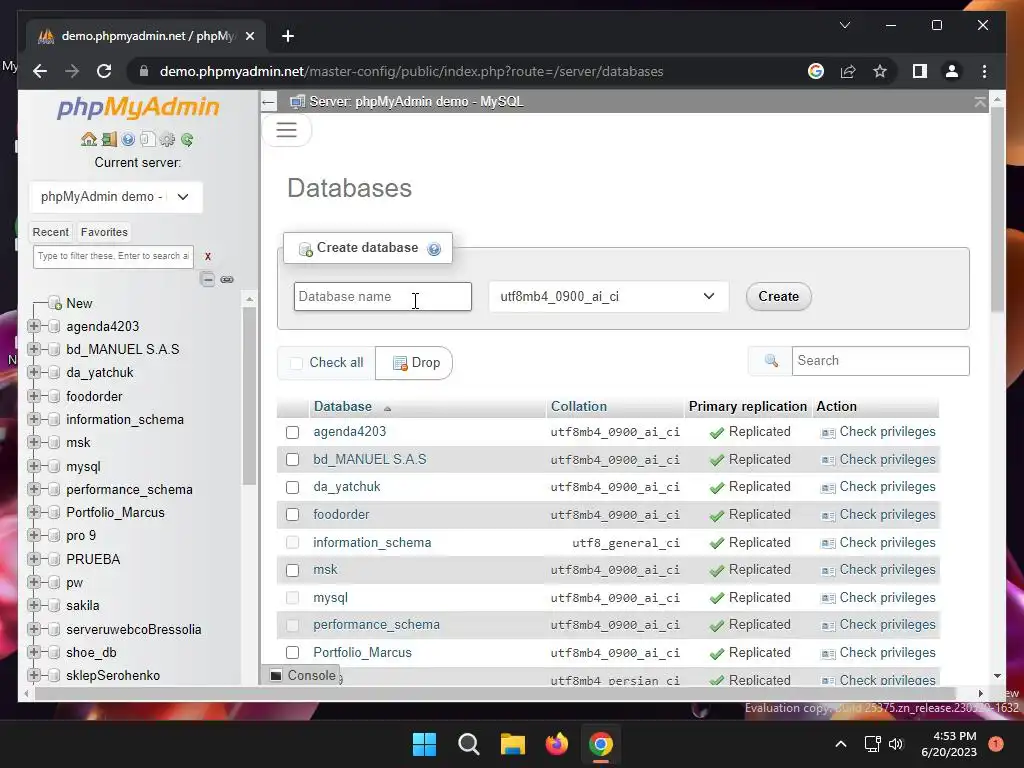1024x768 pixels.
Task: Tick the da_yatchuk database checkbox
Action: pos(293,487)
